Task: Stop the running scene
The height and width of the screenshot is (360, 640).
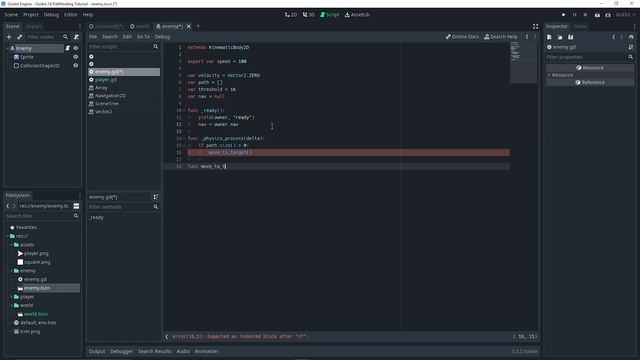Action: click(x=585, y=15)
